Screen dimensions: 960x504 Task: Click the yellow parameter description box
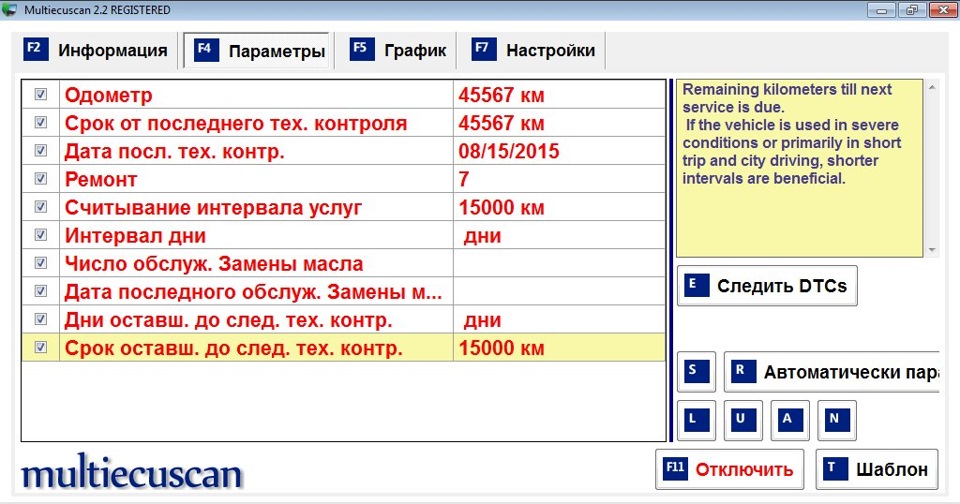(799, 168)
